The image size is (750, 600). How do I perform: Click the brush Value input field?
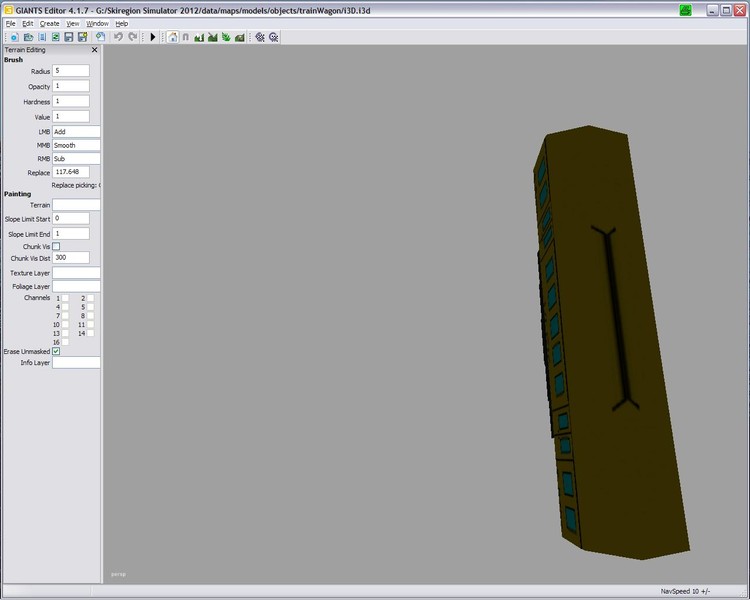pos(71,117)
